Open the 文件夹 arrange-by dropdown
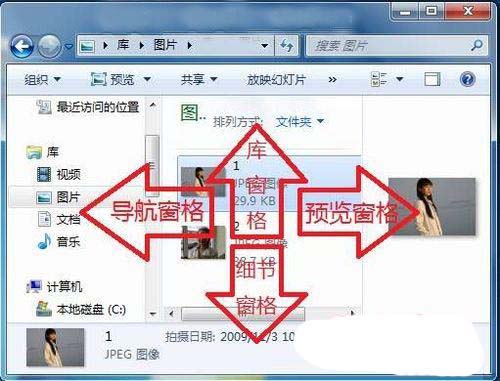This screenshot has width=500, height=381. click(300, 122)
